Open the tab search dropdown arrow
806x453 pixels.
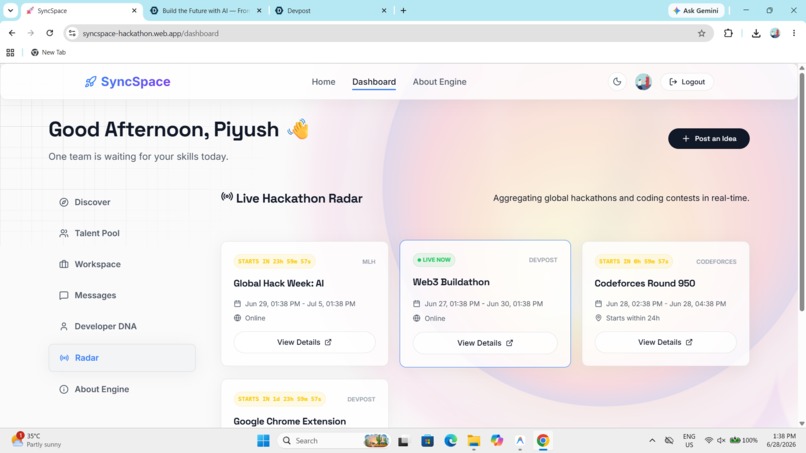pos(10,10)
